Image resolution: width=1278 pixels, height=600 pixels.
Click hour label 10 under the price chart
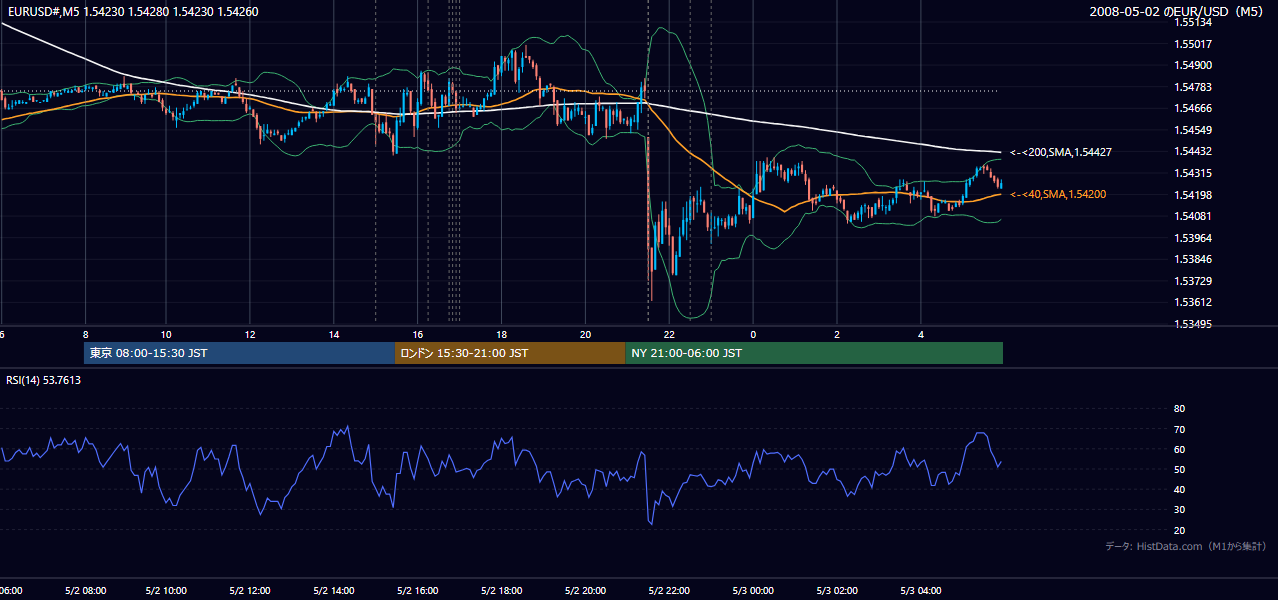click(166, 334)
